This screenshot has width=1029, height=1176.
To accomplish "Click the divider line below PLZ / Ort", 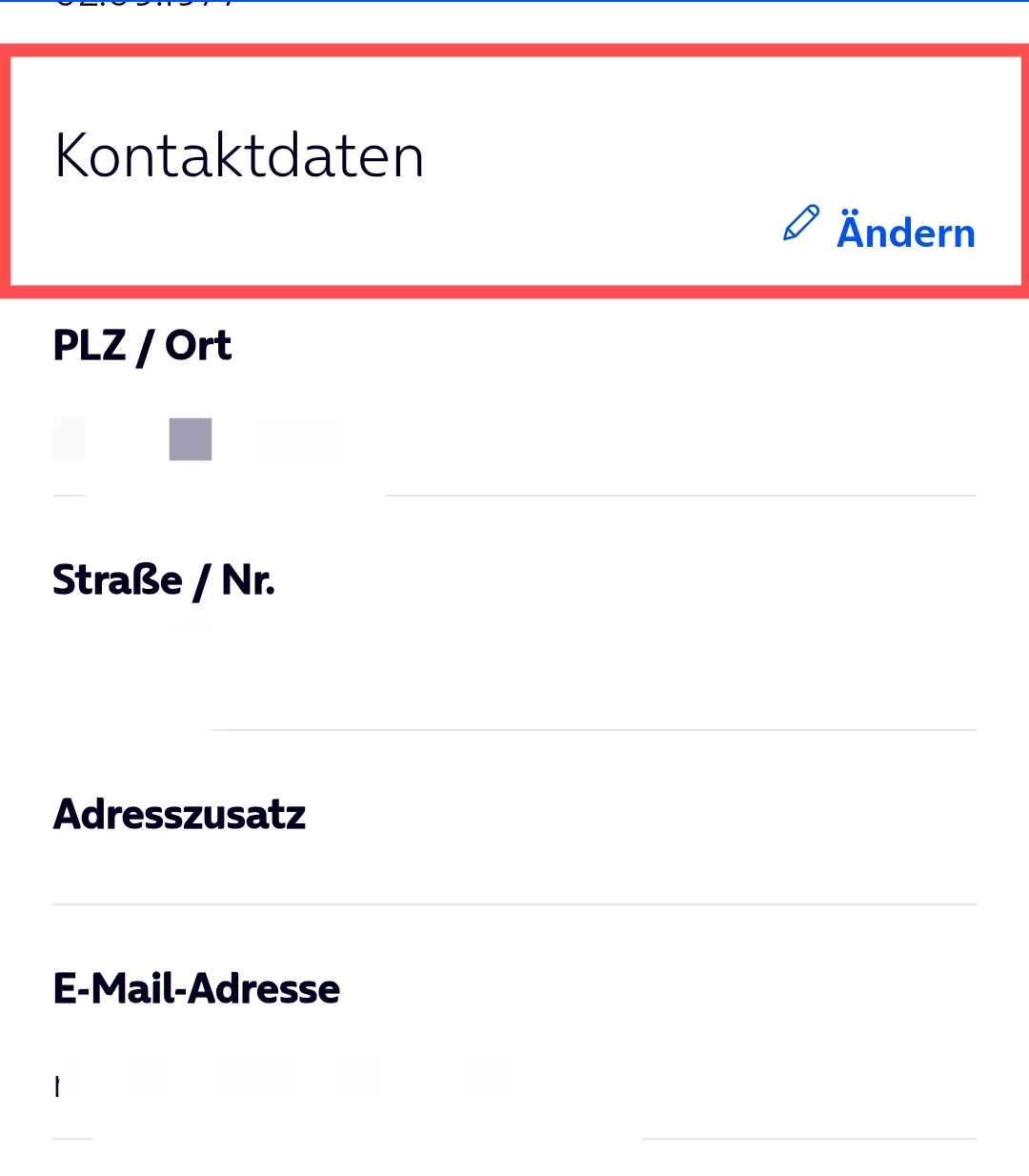I will tap(680, 496).
